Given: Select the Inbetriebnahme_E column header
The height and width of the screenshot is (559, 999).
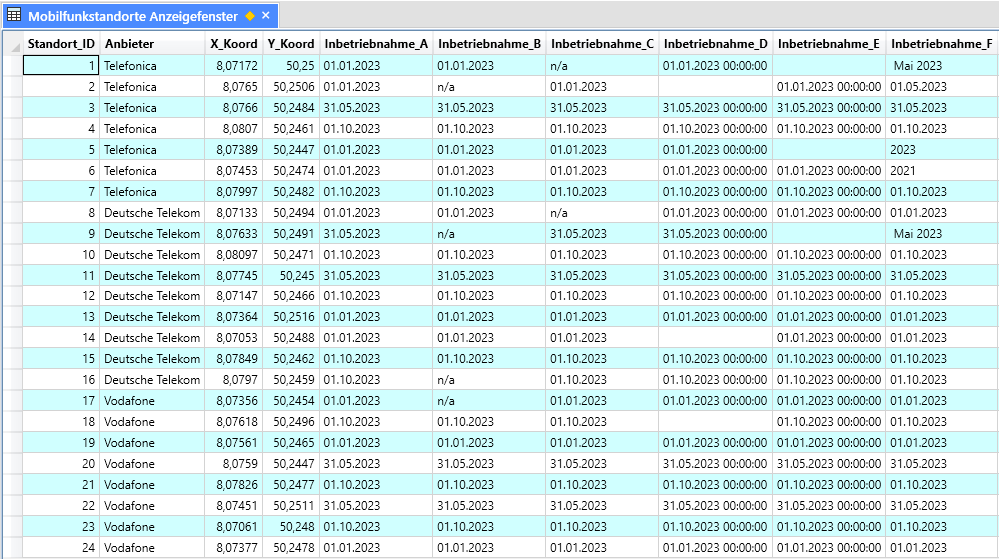Looking at the screenshot, I should (829, 44).
